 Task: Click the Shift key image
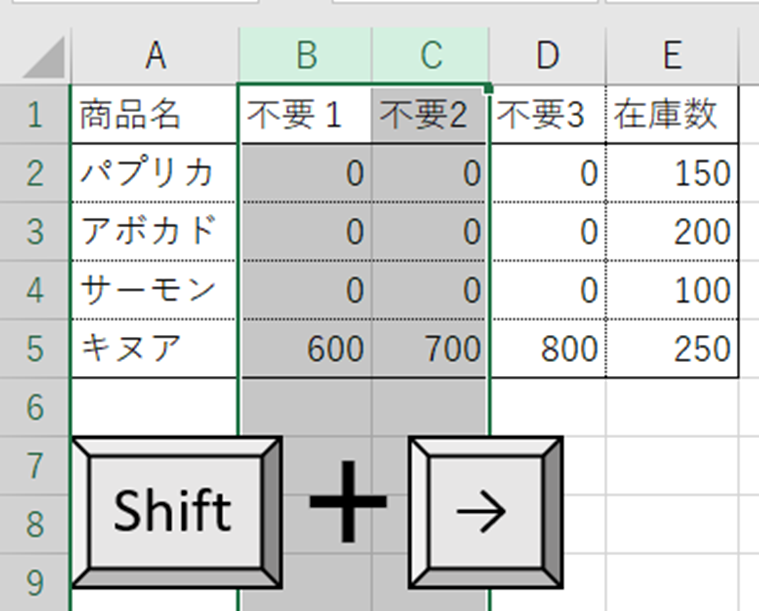pyautogui.click(x=174, y=510)
